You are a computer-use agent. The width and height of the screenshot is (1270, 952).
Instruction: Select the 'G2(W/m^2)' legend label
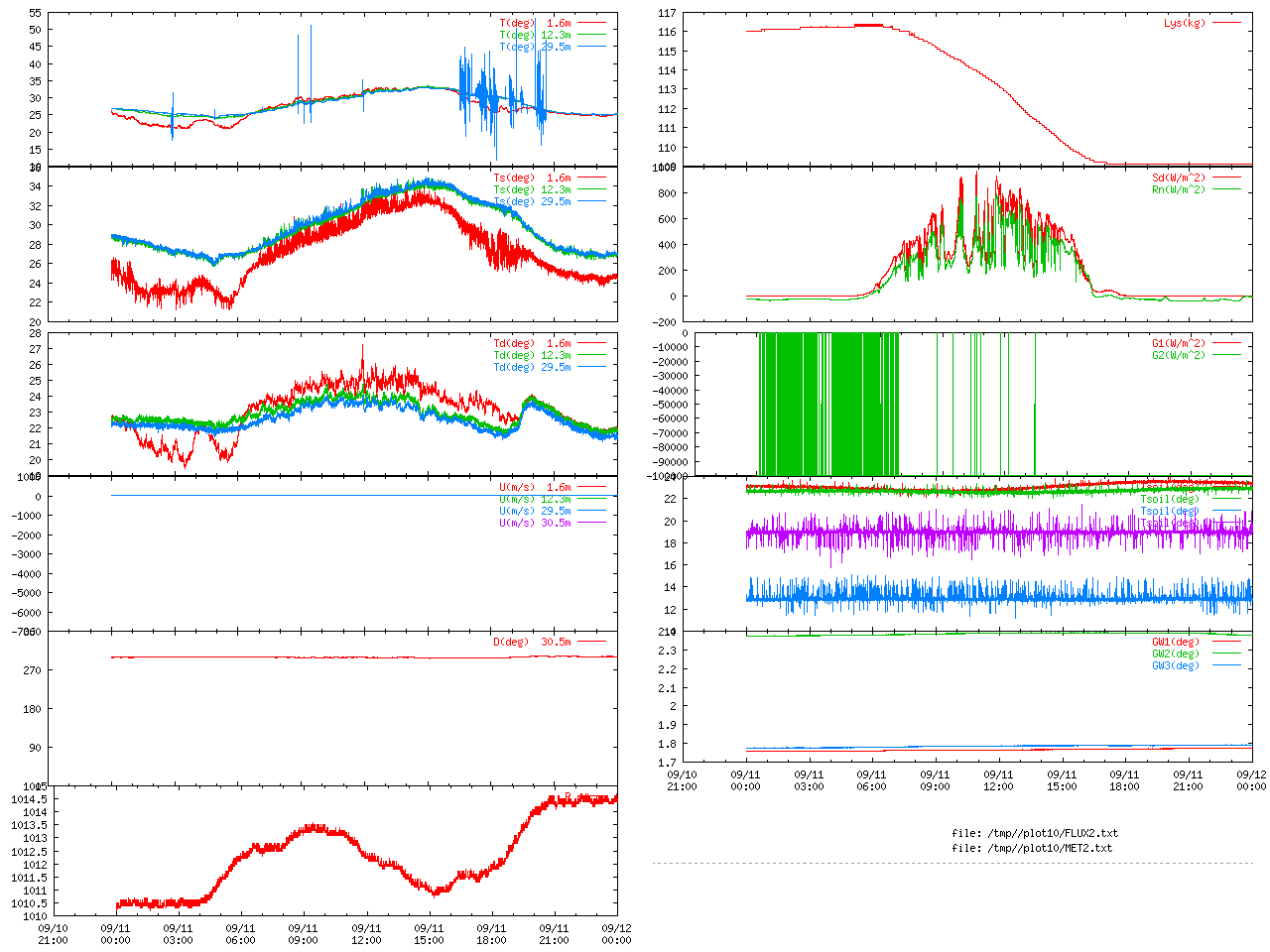tap(1179, 356)
